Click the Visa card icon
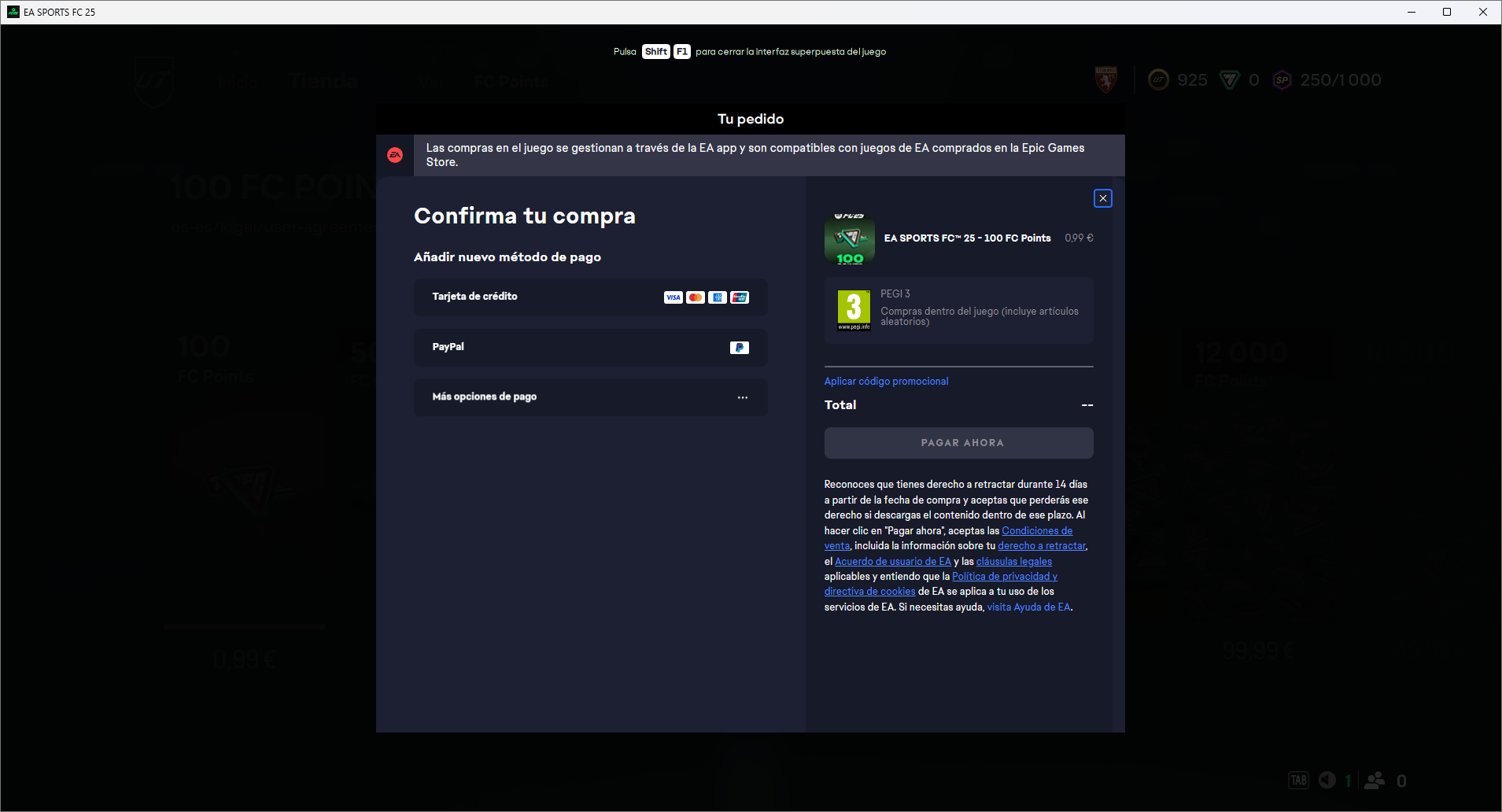 [x=674, y=297]
